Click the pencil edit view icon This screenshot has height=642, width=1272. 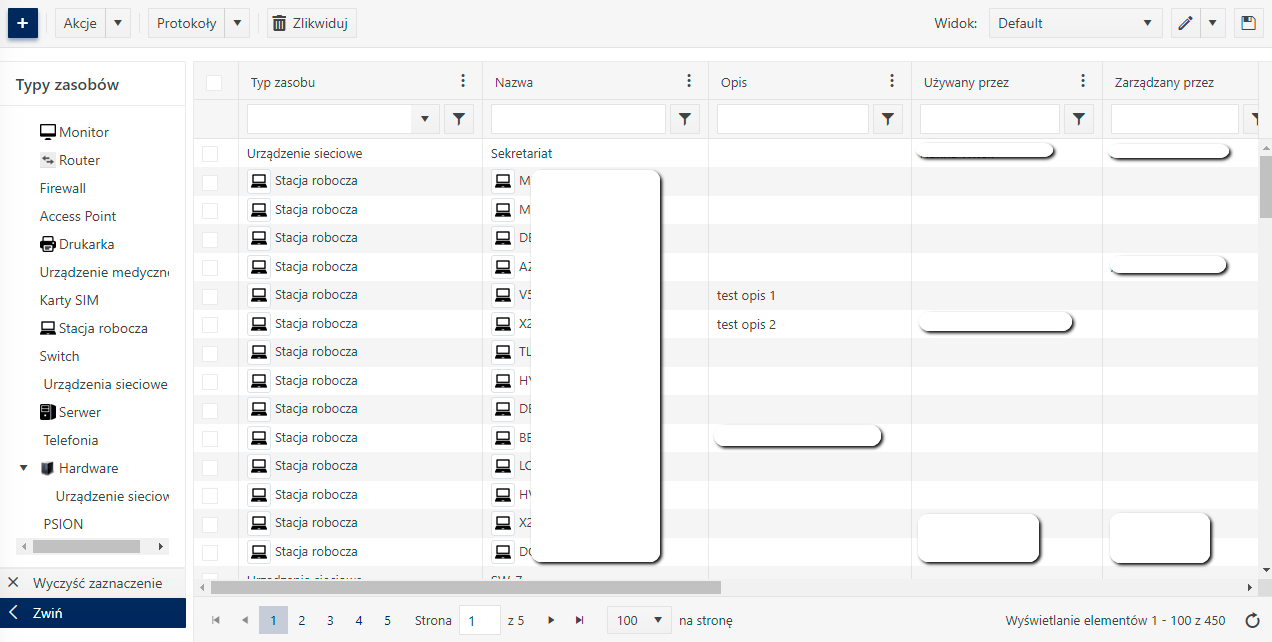click(x=1186, y=23)
